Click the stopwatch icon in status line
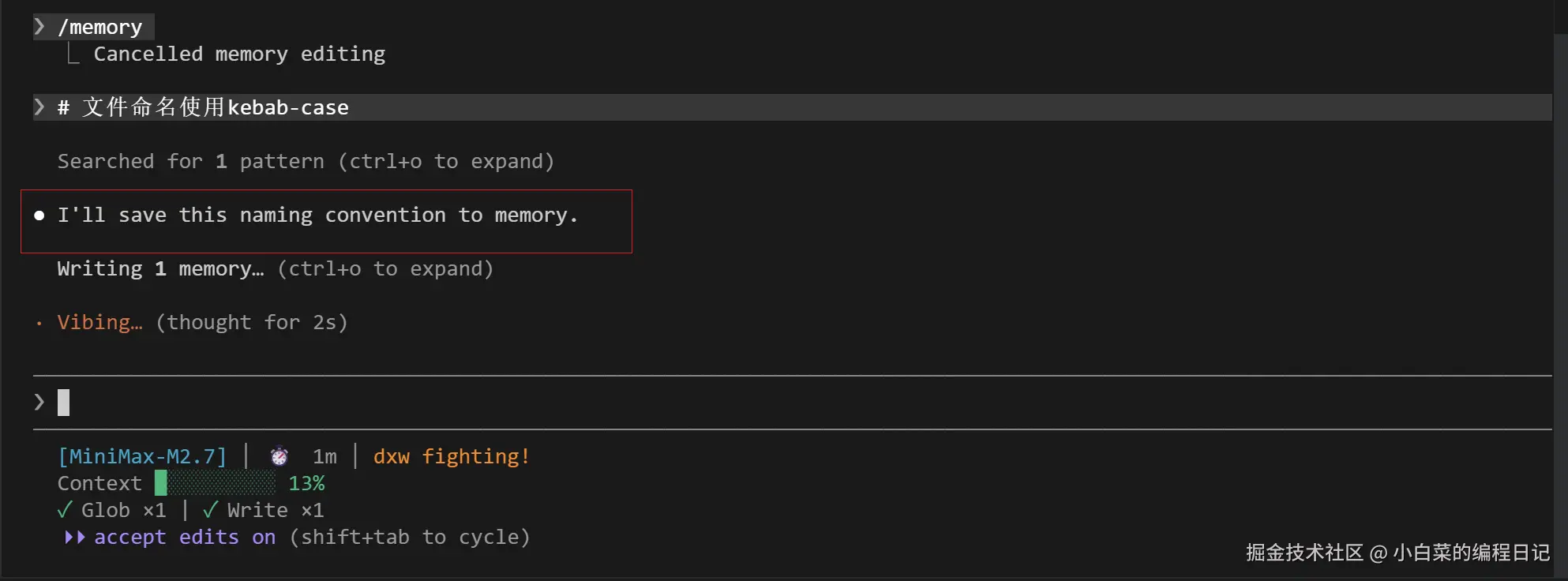This screenshot has height=581, width=1568. point(279,456)
